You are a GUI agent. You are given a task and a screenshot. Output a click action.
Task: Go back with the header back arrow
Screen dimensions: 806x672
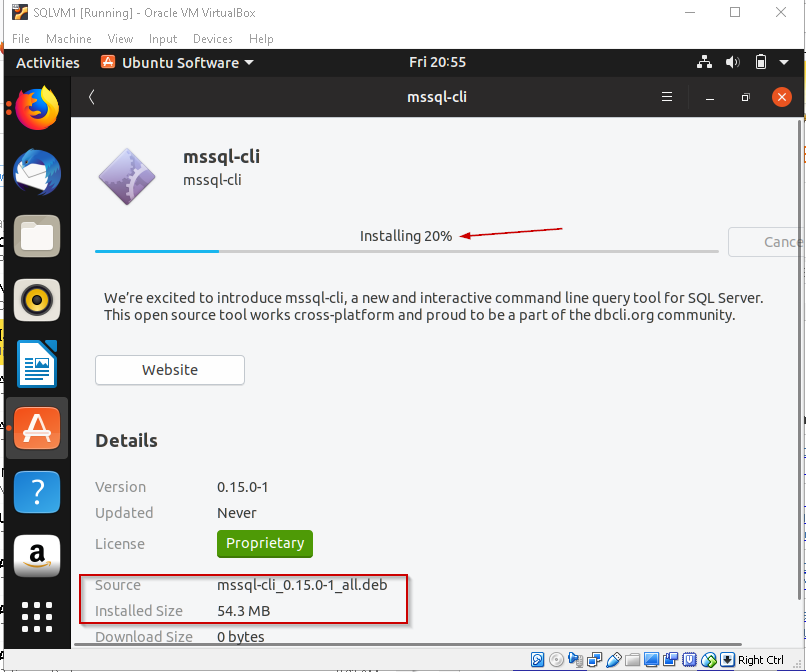[x=91, y=97]
